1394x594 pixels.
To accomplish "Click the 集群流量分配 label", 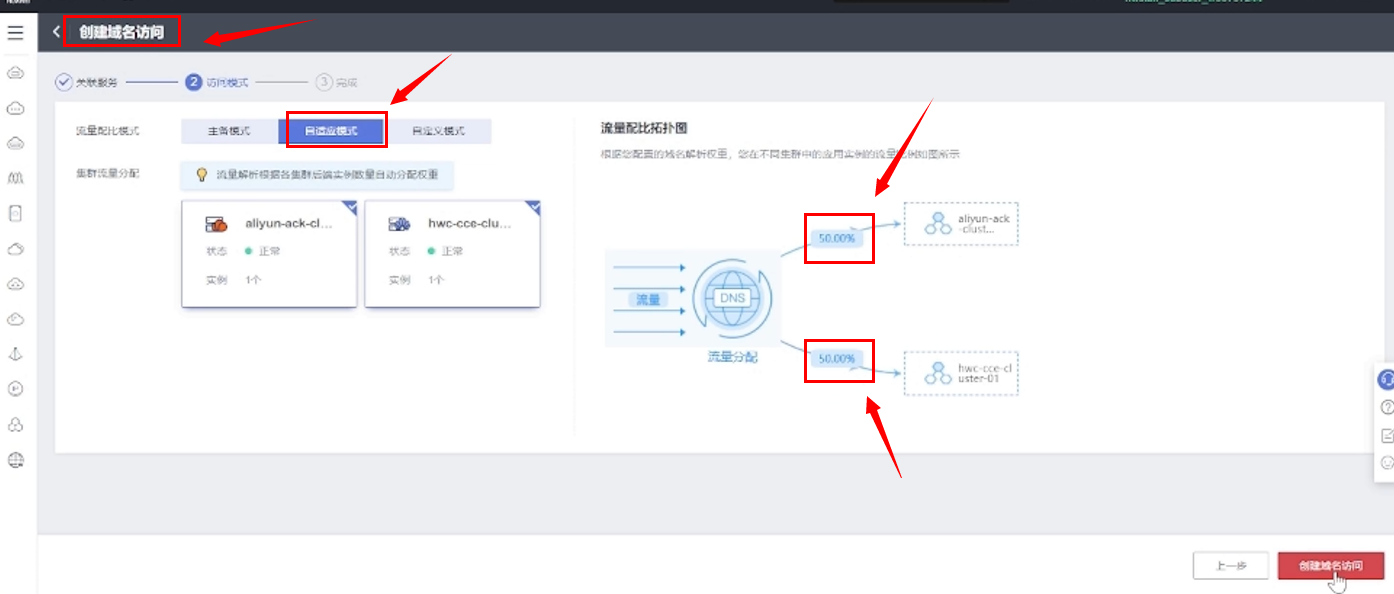I will 108,173.
